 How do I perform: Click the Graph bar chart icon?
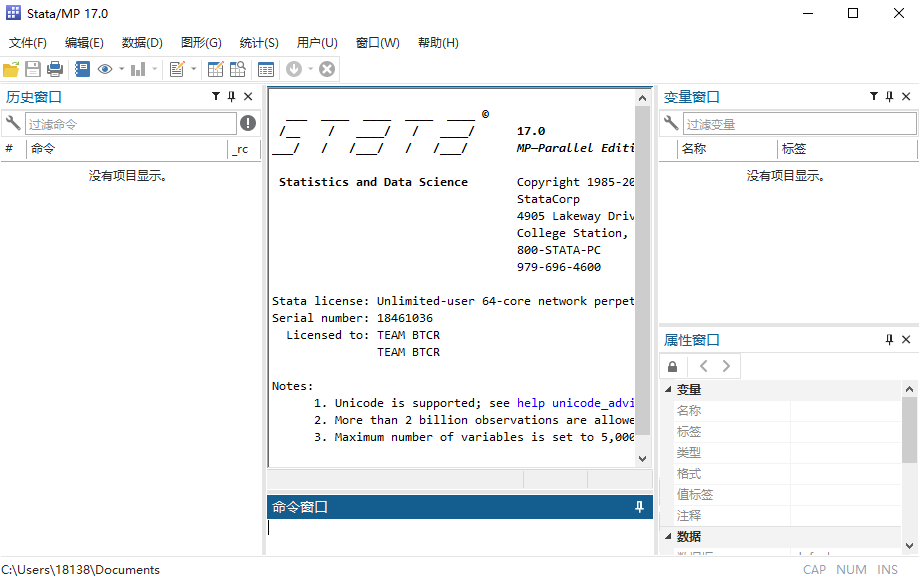138,69
